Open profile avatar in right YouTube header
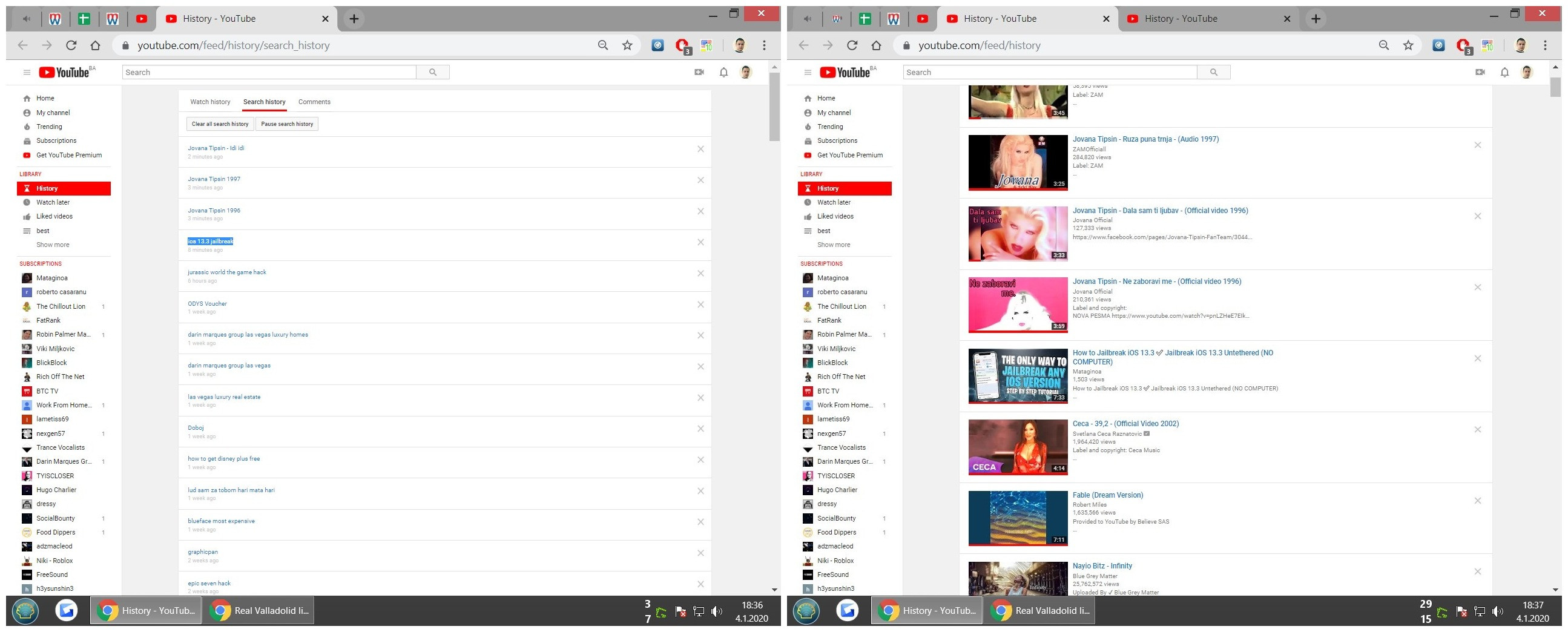 (1527, 73)
